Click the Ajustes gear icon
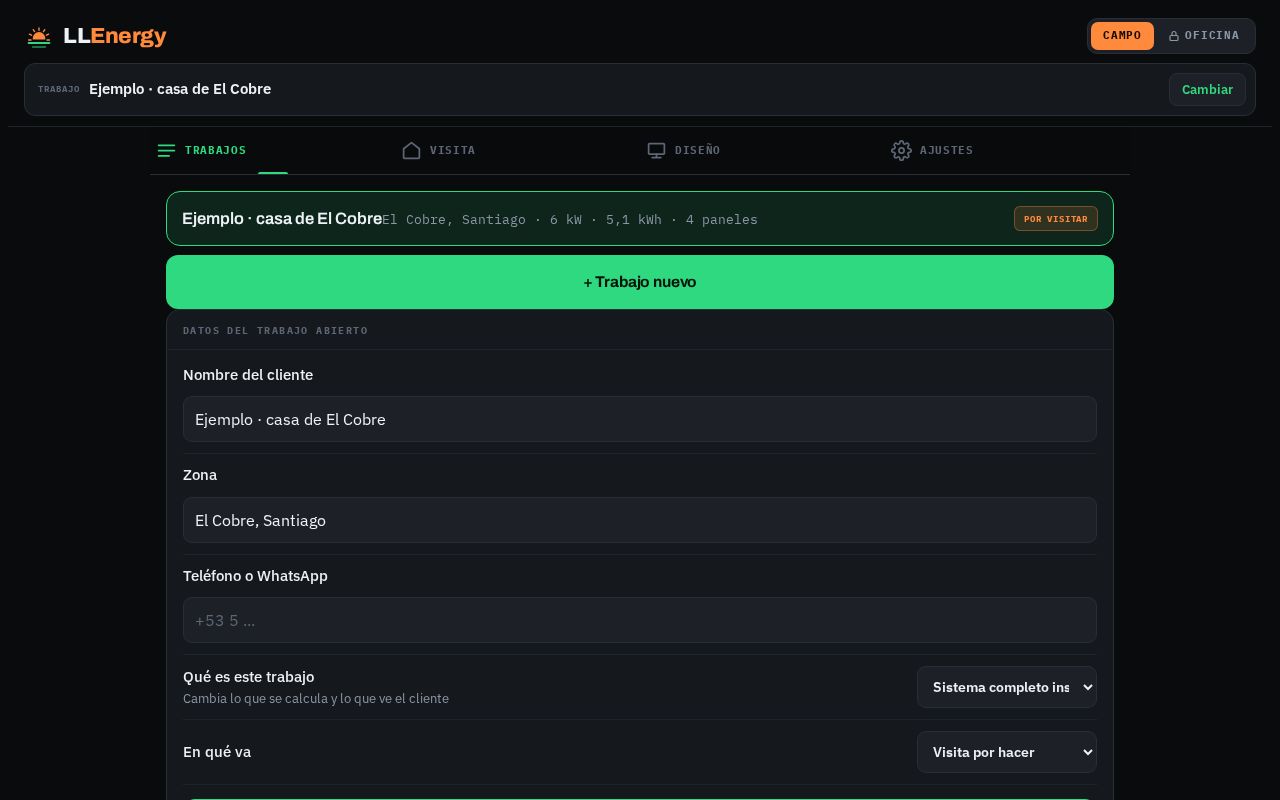This screenshot has width=1280, height=800. (902, 150)
